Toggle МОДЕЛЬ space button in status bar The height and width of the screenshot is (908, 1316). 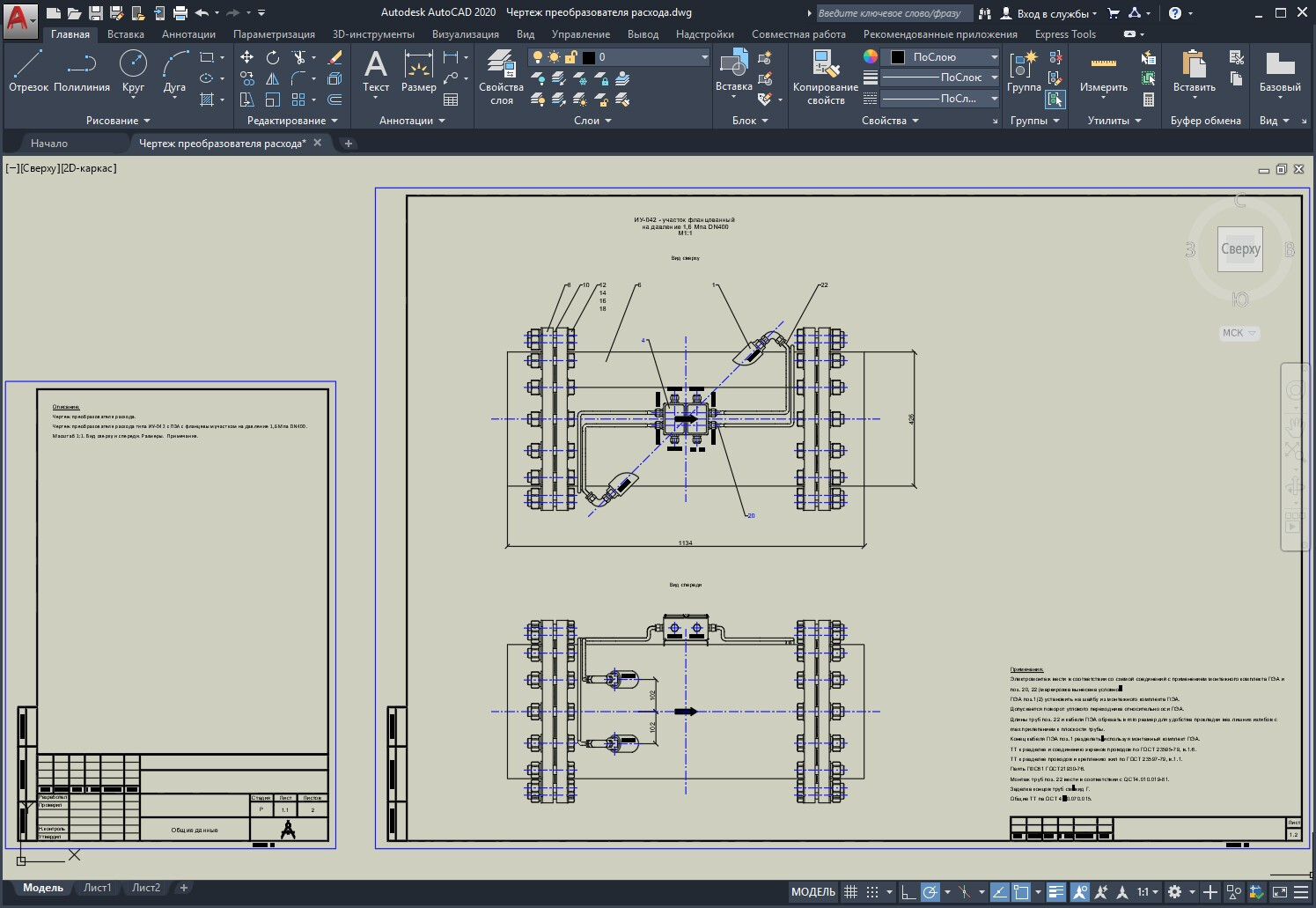(812, 892)
